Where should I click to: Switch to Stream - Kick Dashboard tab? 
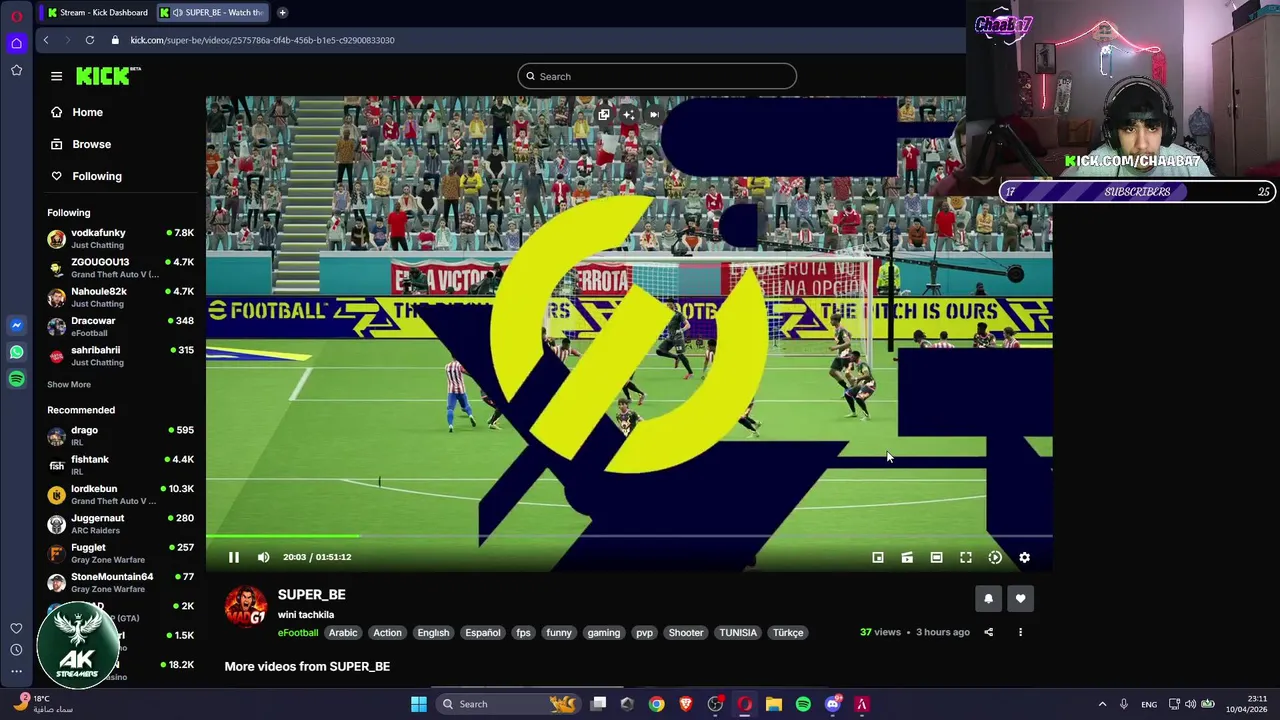click(x=98, y=12)
